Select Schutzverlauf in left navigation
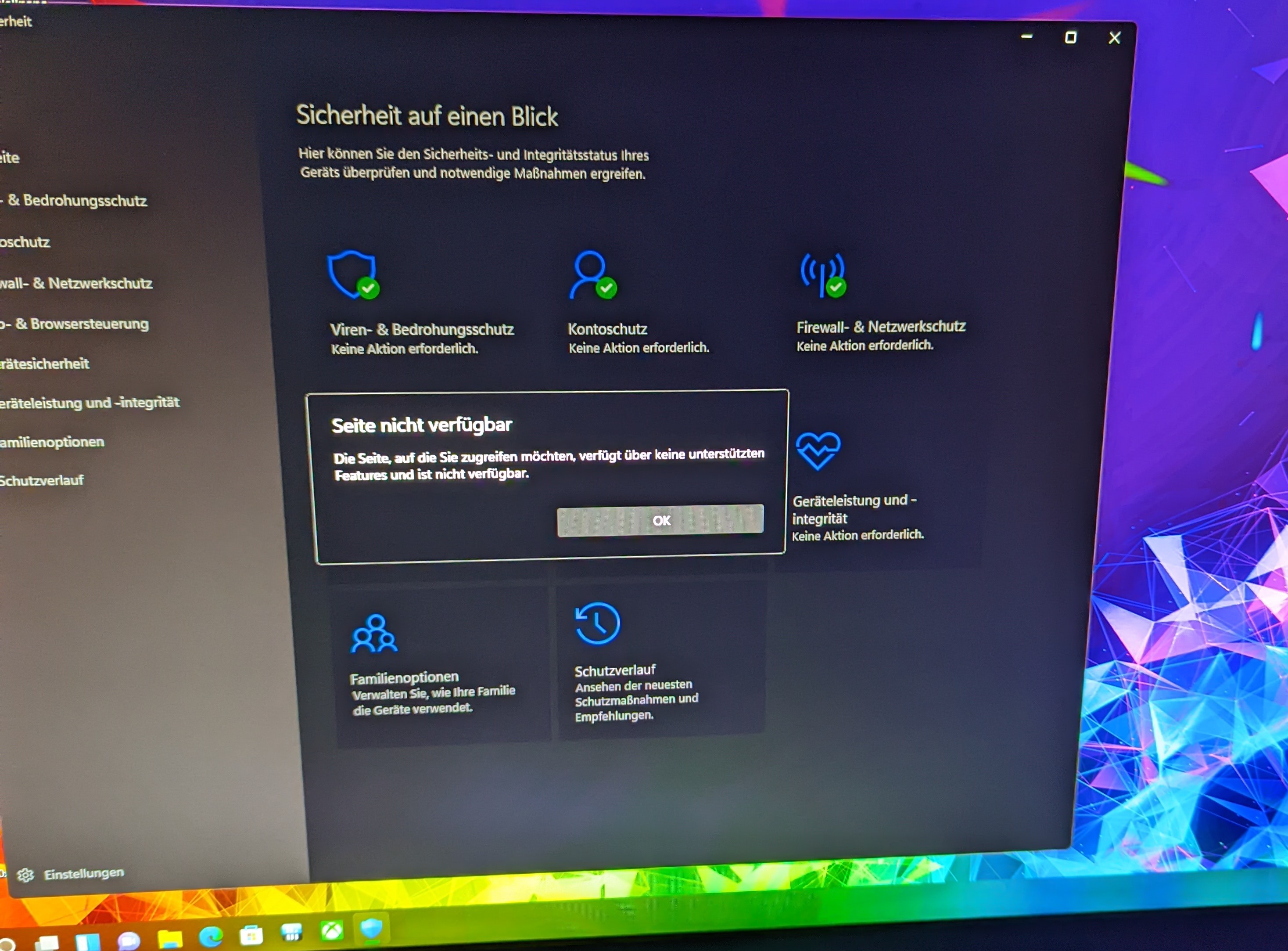The width and height of the screenshot is (1288, 951). point(41,480)
